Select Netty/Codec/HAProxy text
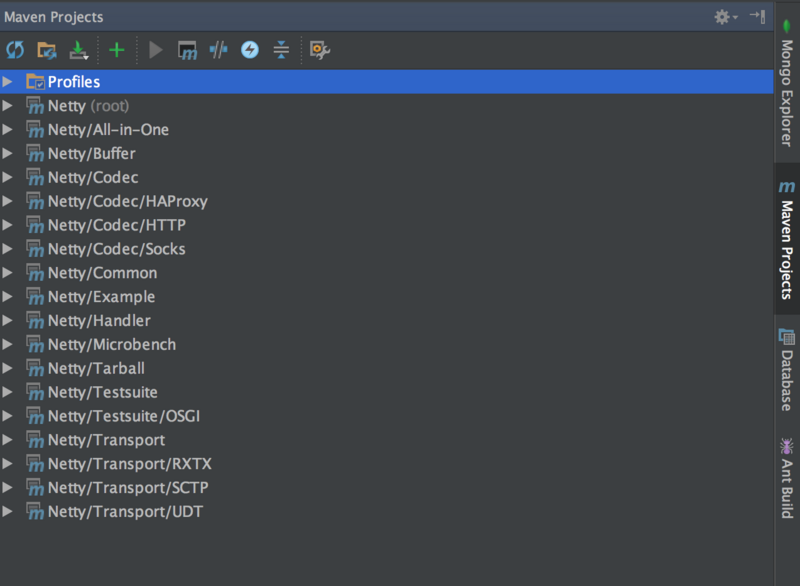This screenshot has height=586, width=800. pos(128,201)
